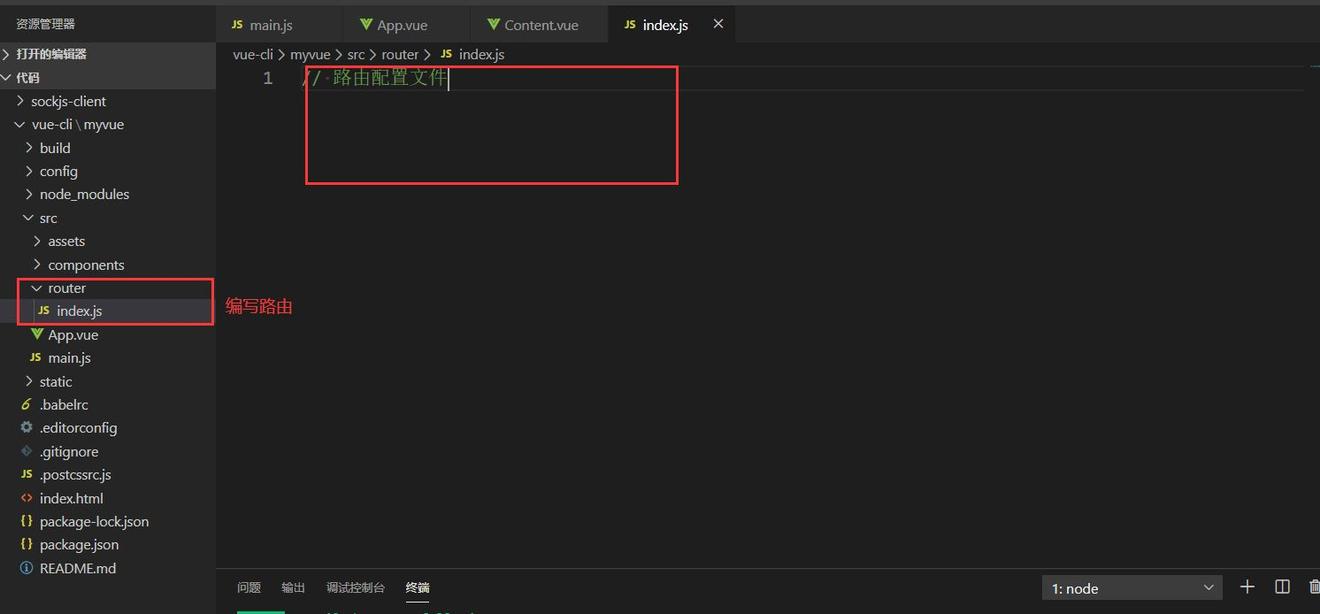Viewport: 1320px width, 614px height.
Task: Select router in the breadcrumb path
Action: [x=399, y=54]
